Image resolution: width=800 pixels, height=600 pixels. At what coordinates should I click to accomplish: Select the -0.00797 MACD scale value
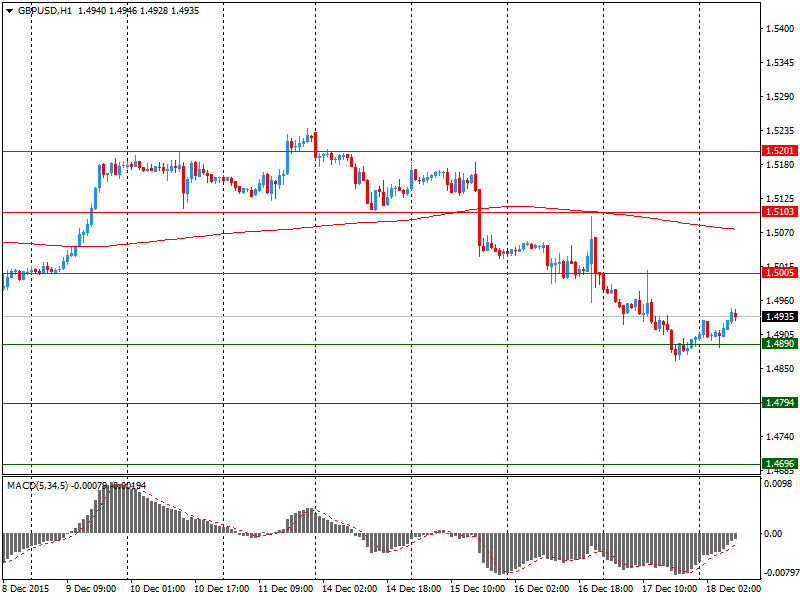point(781,573)
